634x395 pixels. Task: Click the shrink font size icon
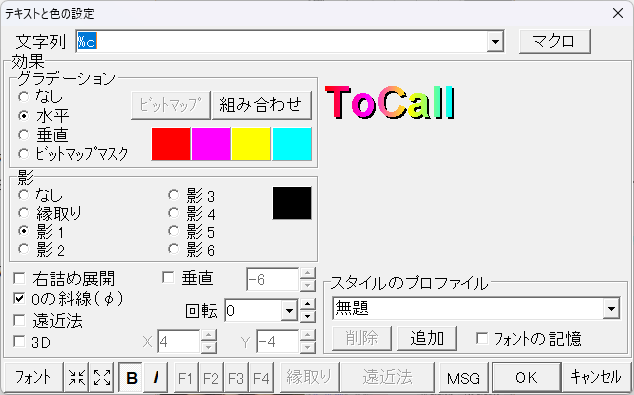(x=76, y=378)
